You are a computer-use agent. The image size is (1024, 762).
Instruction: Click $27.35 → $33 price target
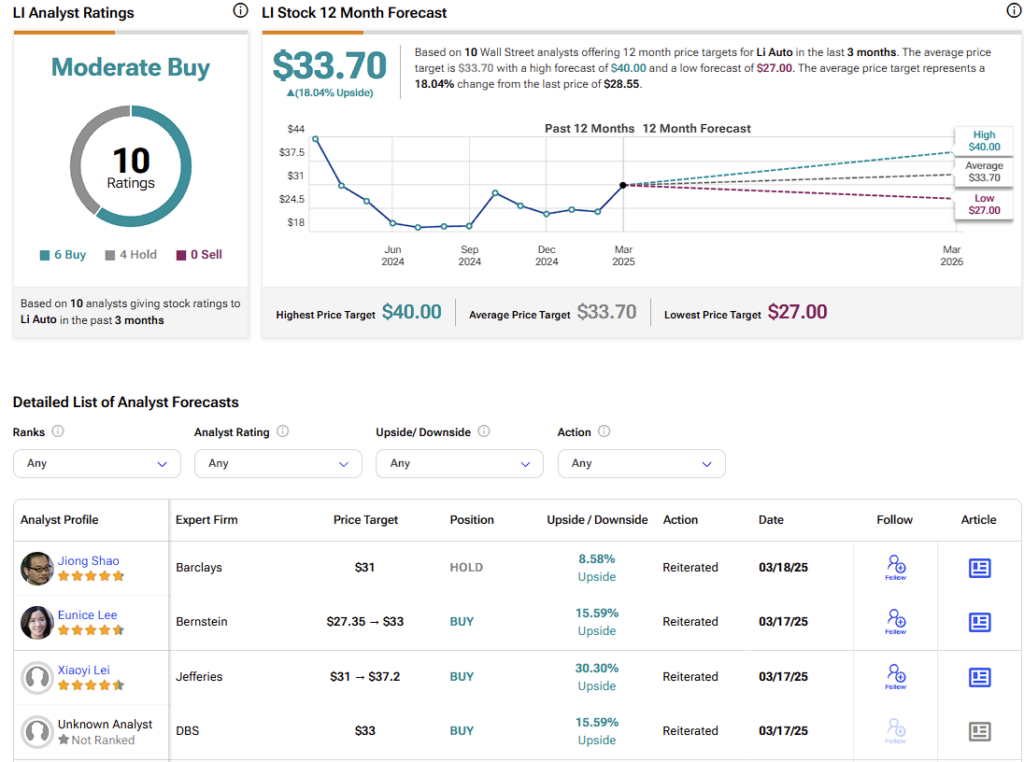[364, 621]
